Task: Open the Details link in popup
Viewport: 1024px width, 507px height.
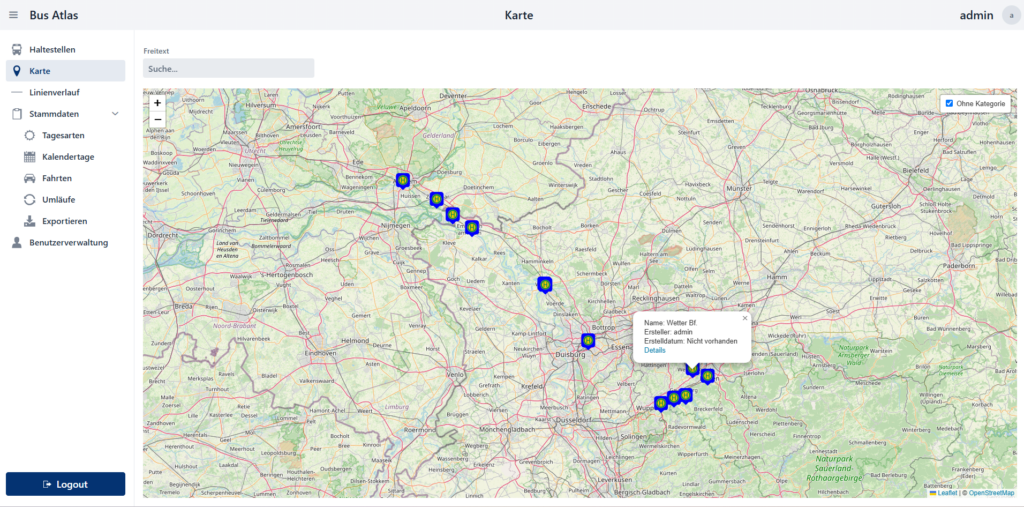Action: [x=654, y=350]
